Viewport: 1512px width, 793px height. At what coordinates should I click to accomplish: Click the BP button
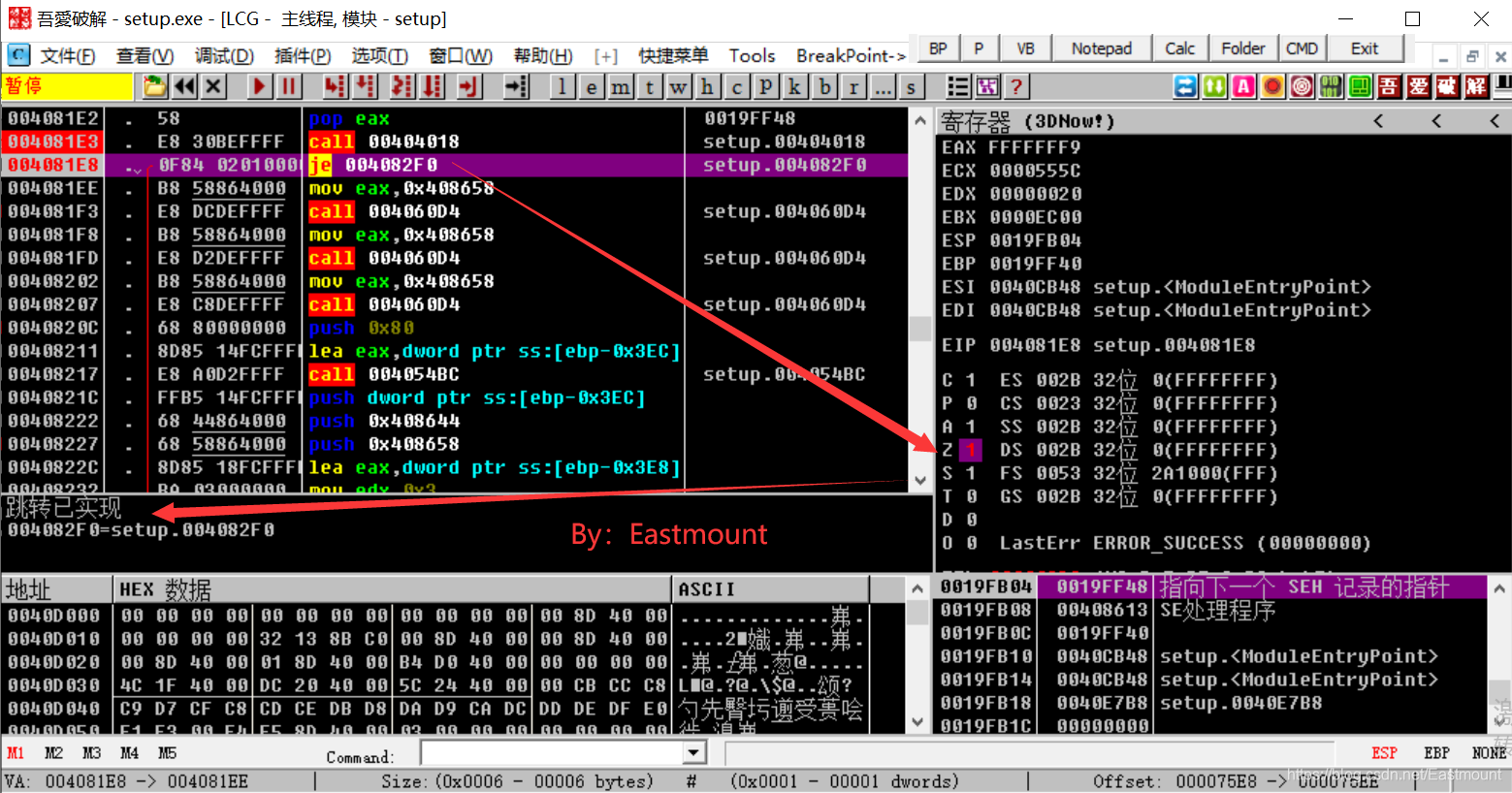click(x=938, y=48)
